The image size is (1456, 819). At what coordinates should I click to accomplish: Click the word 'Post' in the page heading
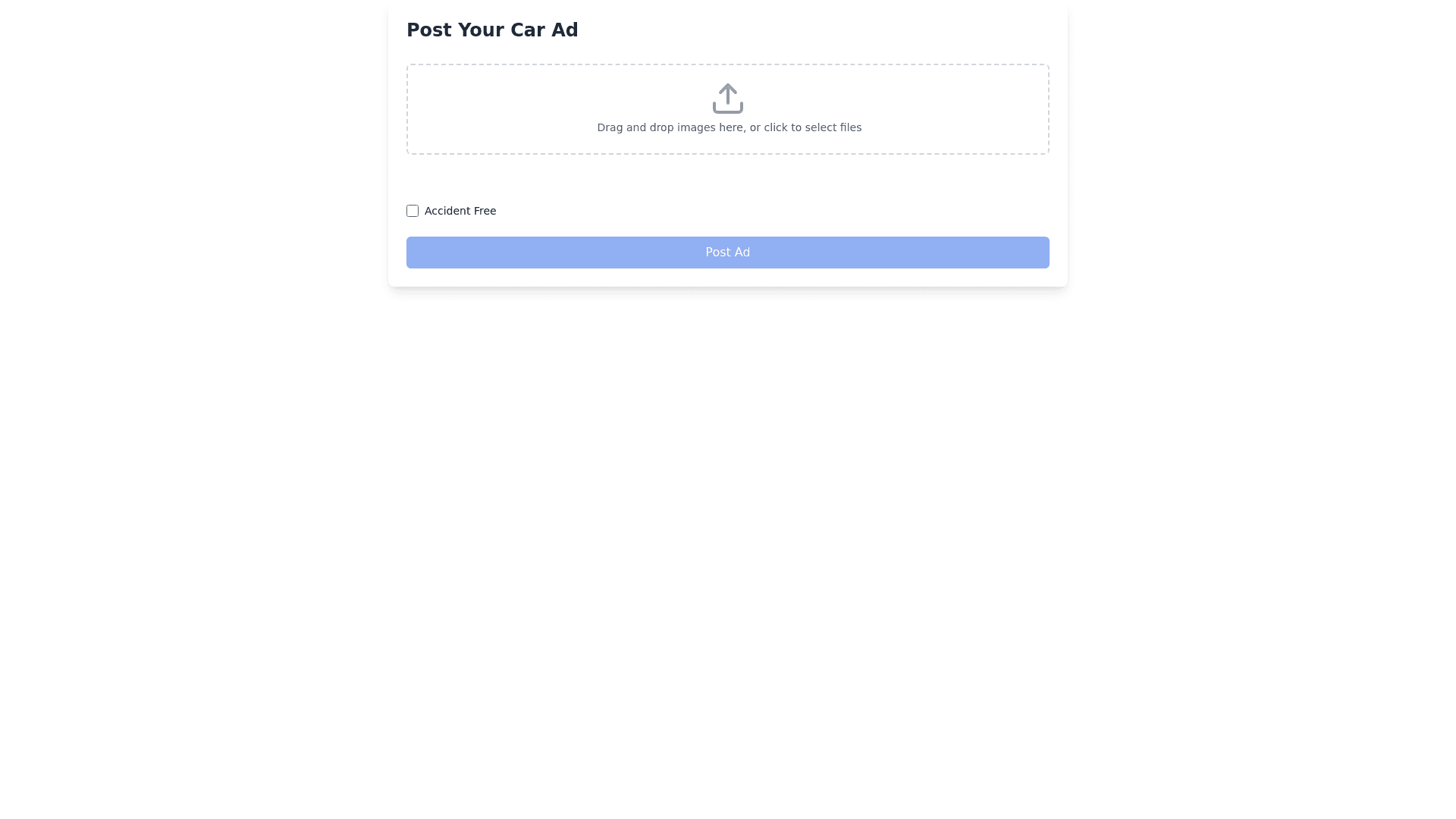[428, 30]
